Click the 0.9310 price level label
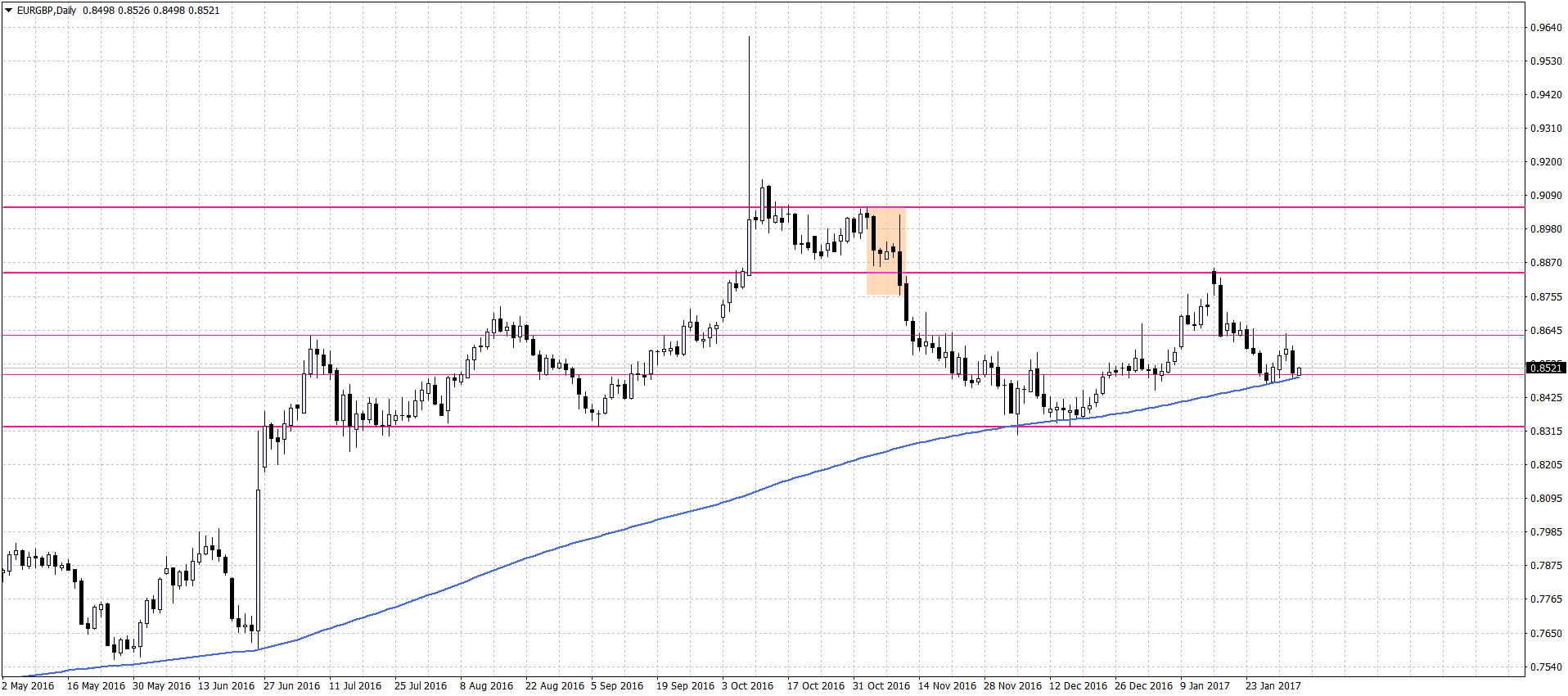The image size is (1568, 696). 1546,129
